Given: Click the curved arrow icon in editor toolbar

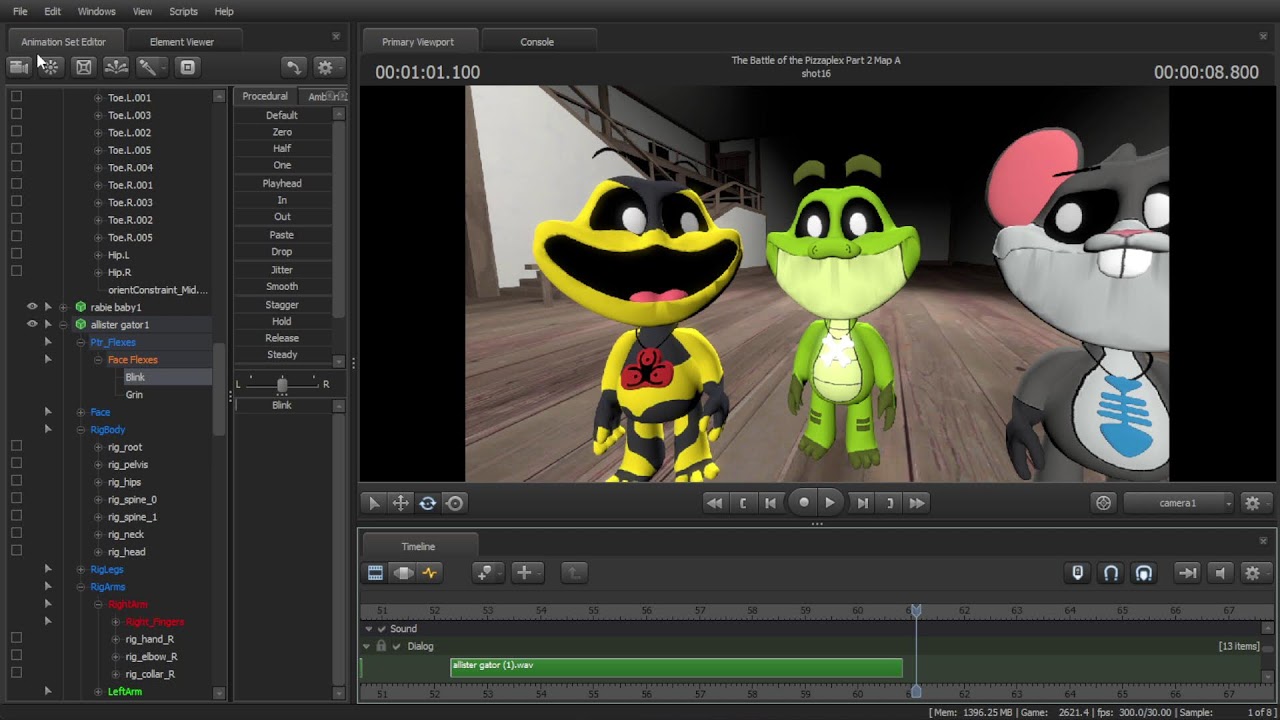Looking at the screenshot, I should click(x=293, y=67).
